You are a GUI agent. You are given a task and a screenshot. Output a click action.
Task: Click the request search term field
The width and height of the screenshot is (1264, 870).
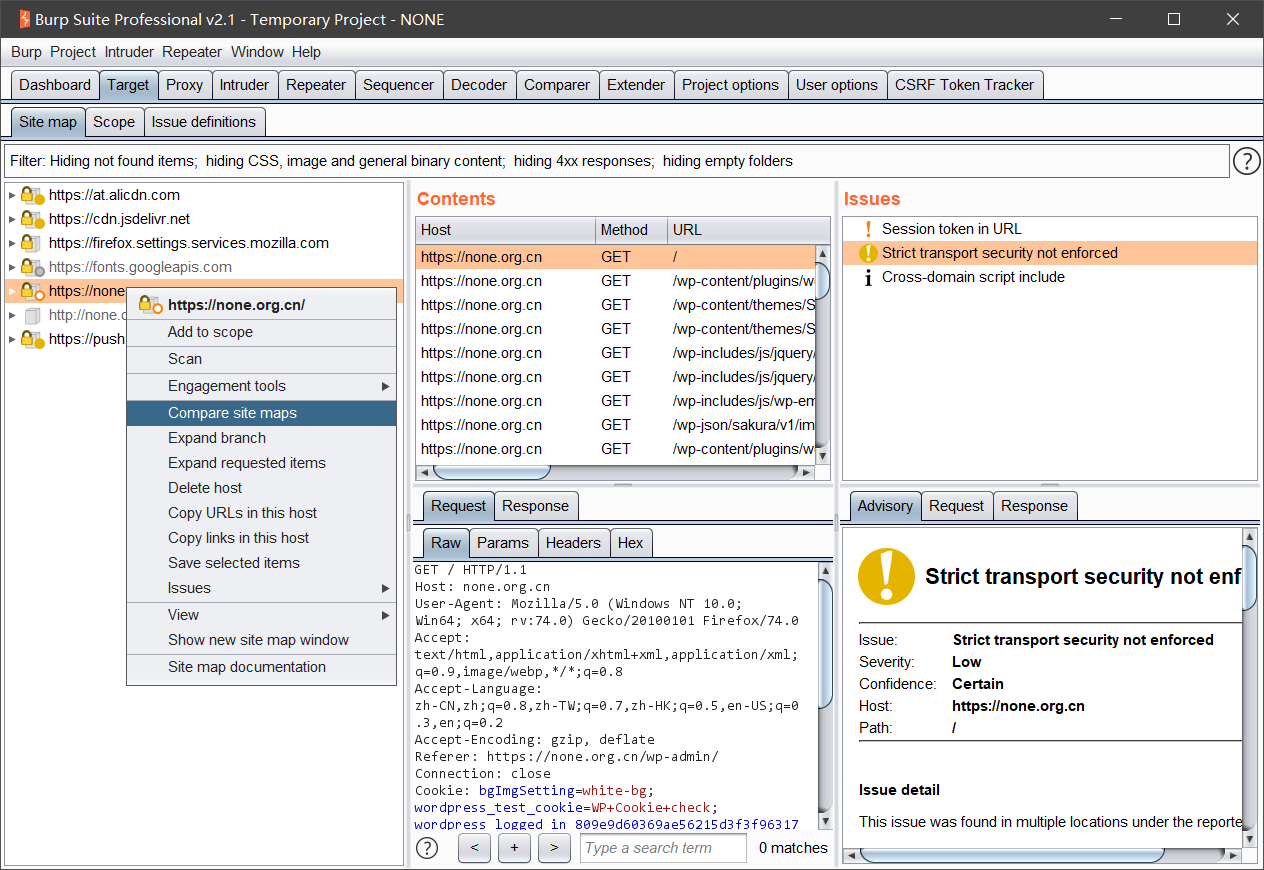point(663,848)
